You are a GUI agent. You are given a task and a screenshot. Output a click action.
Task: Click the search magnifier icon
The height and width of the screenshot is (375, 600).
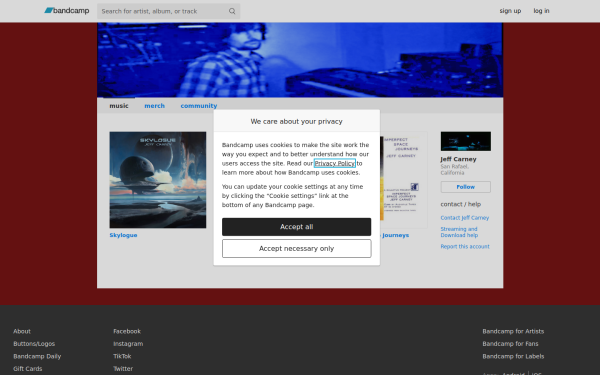[232, 11]
